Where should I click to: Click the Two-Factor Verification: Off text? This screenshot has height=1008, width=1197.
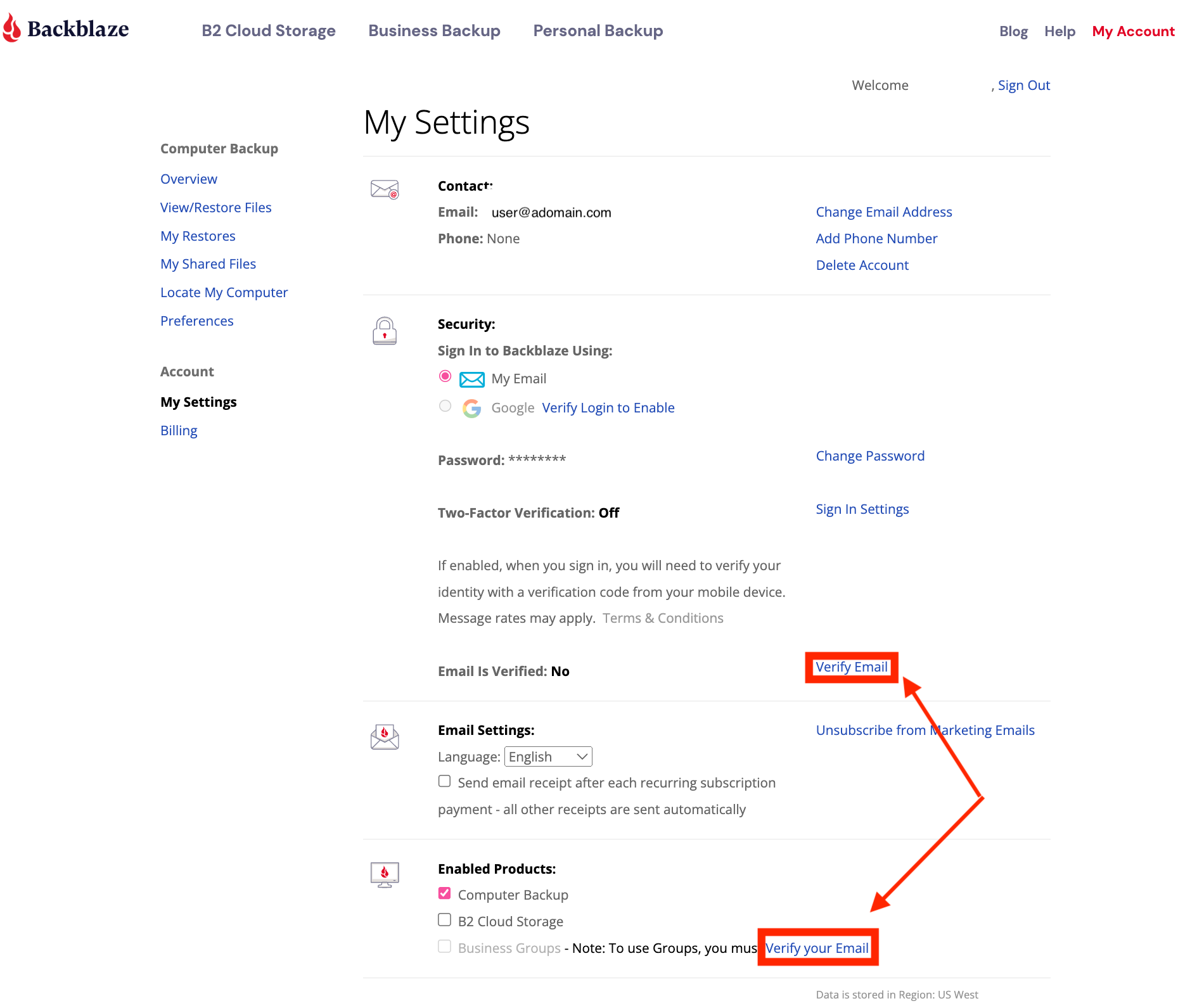(528, 513)
